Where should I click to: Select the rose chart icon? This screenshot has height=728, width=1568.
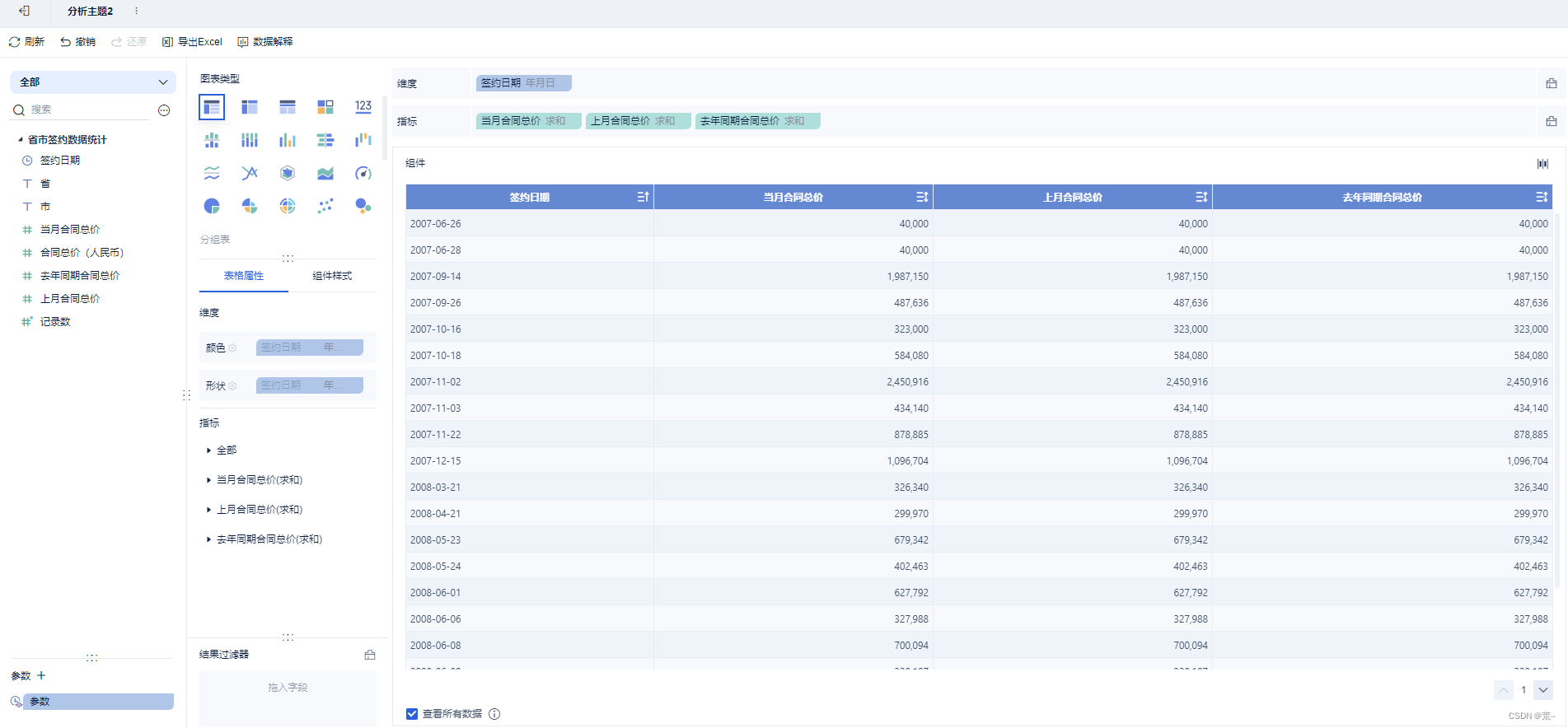click(x=250, y=206)
